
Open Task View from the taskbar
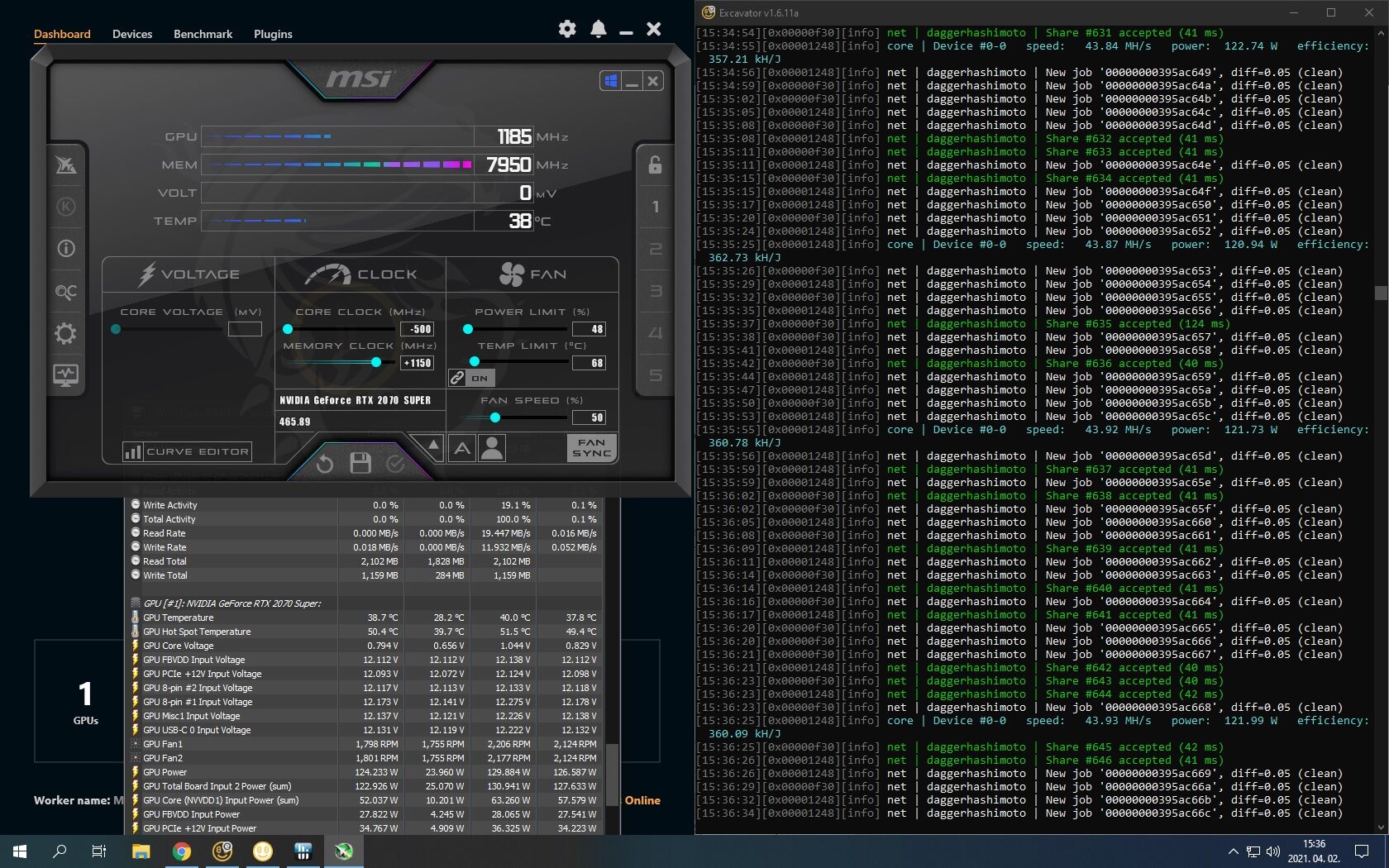99,851
